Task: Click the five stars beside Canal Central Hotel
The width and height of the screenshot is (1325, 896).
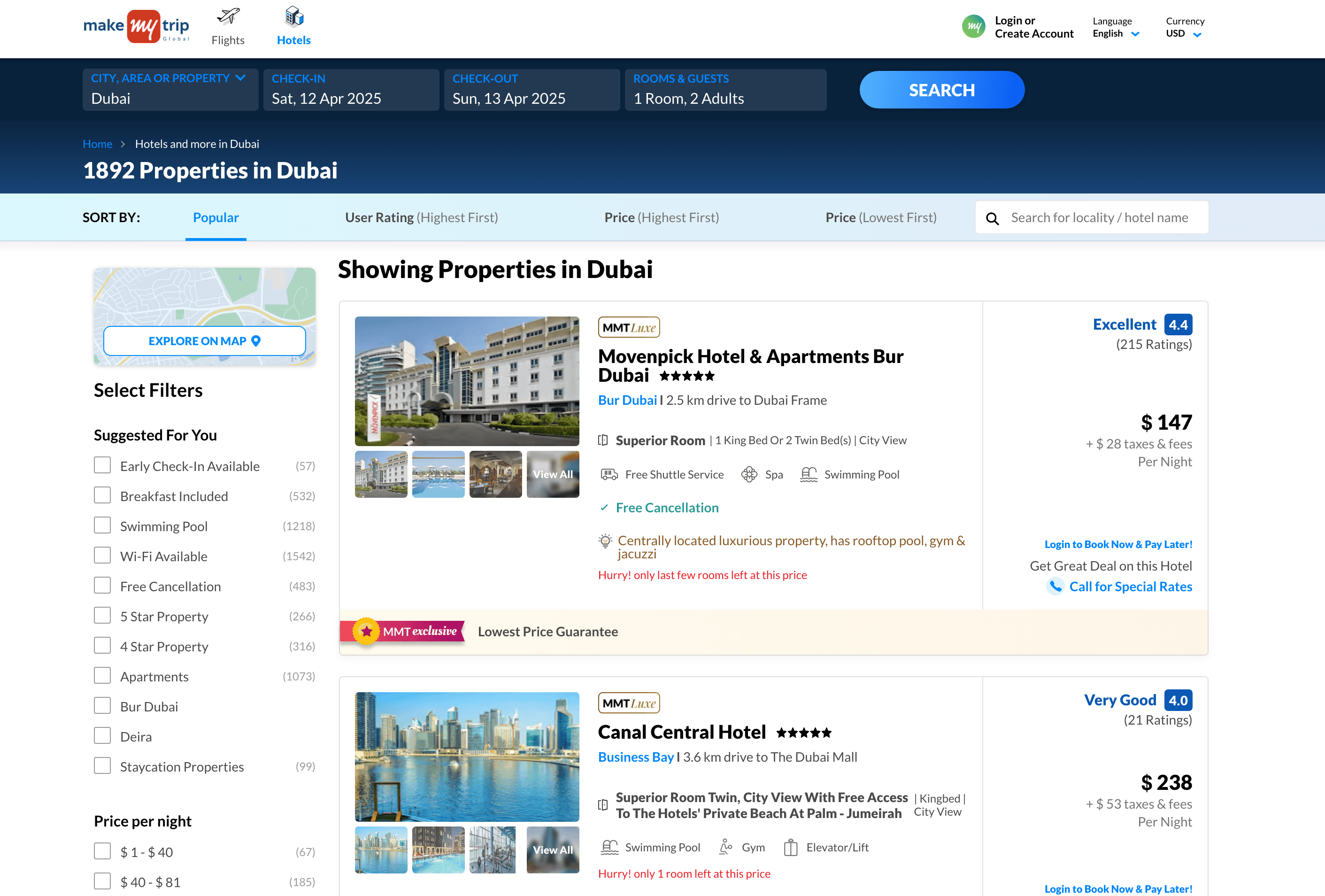Action: (x=804, y=732)
